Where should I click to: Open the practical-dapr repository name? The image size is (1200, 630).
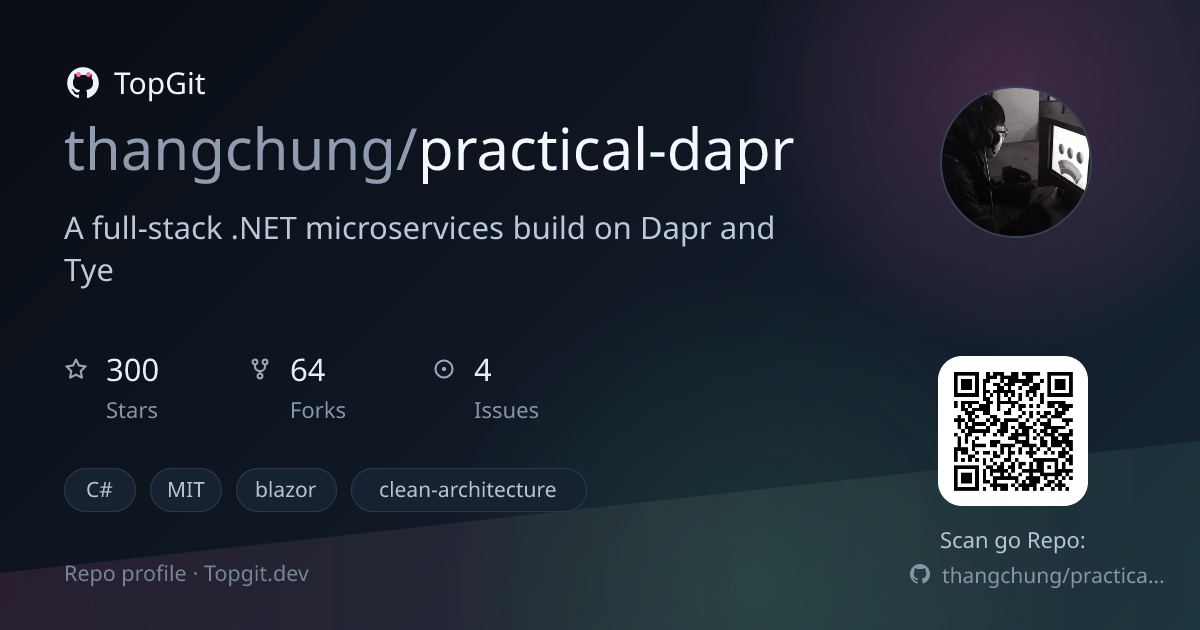[607, 150]
